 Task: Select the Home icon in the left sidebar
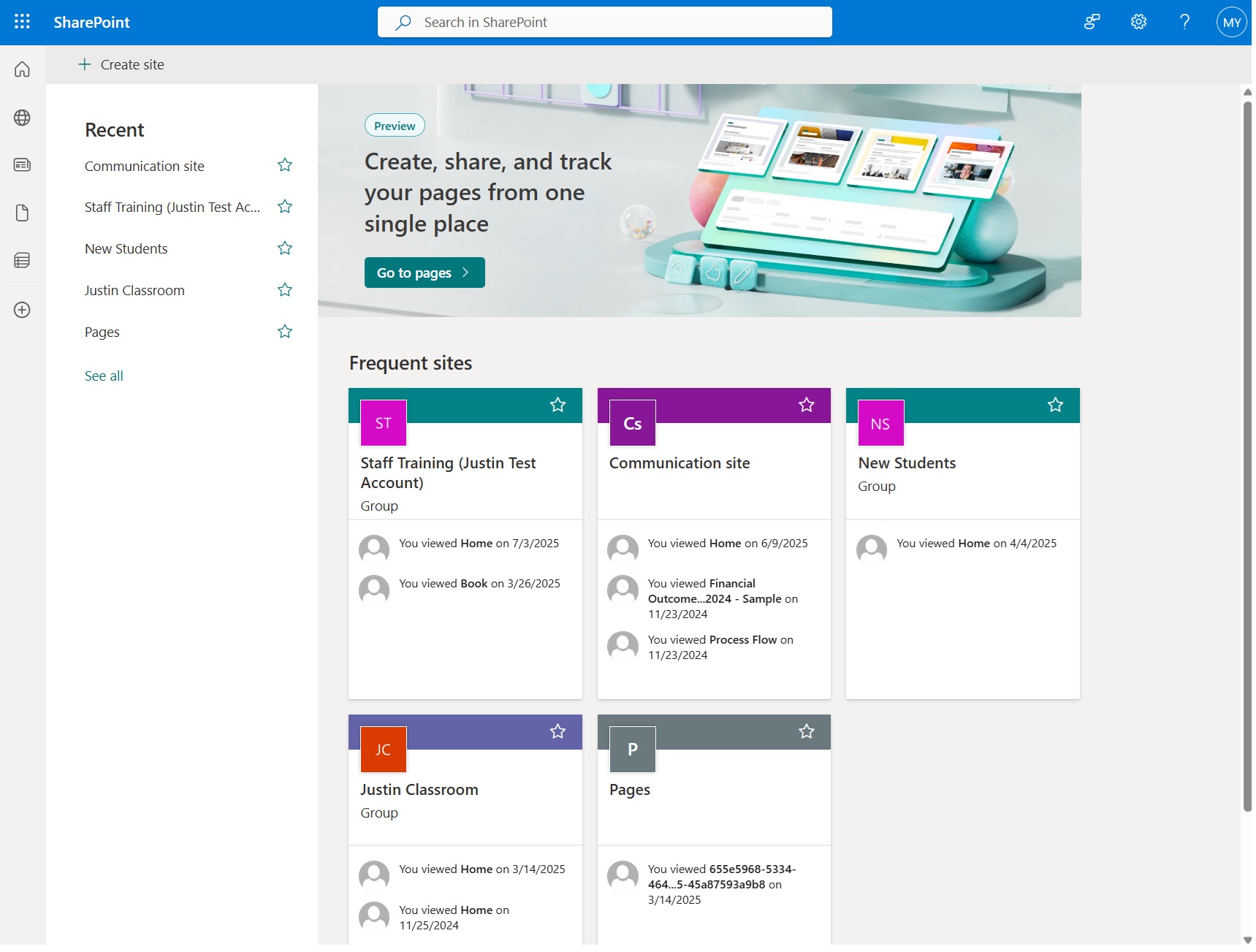[22, 69]
